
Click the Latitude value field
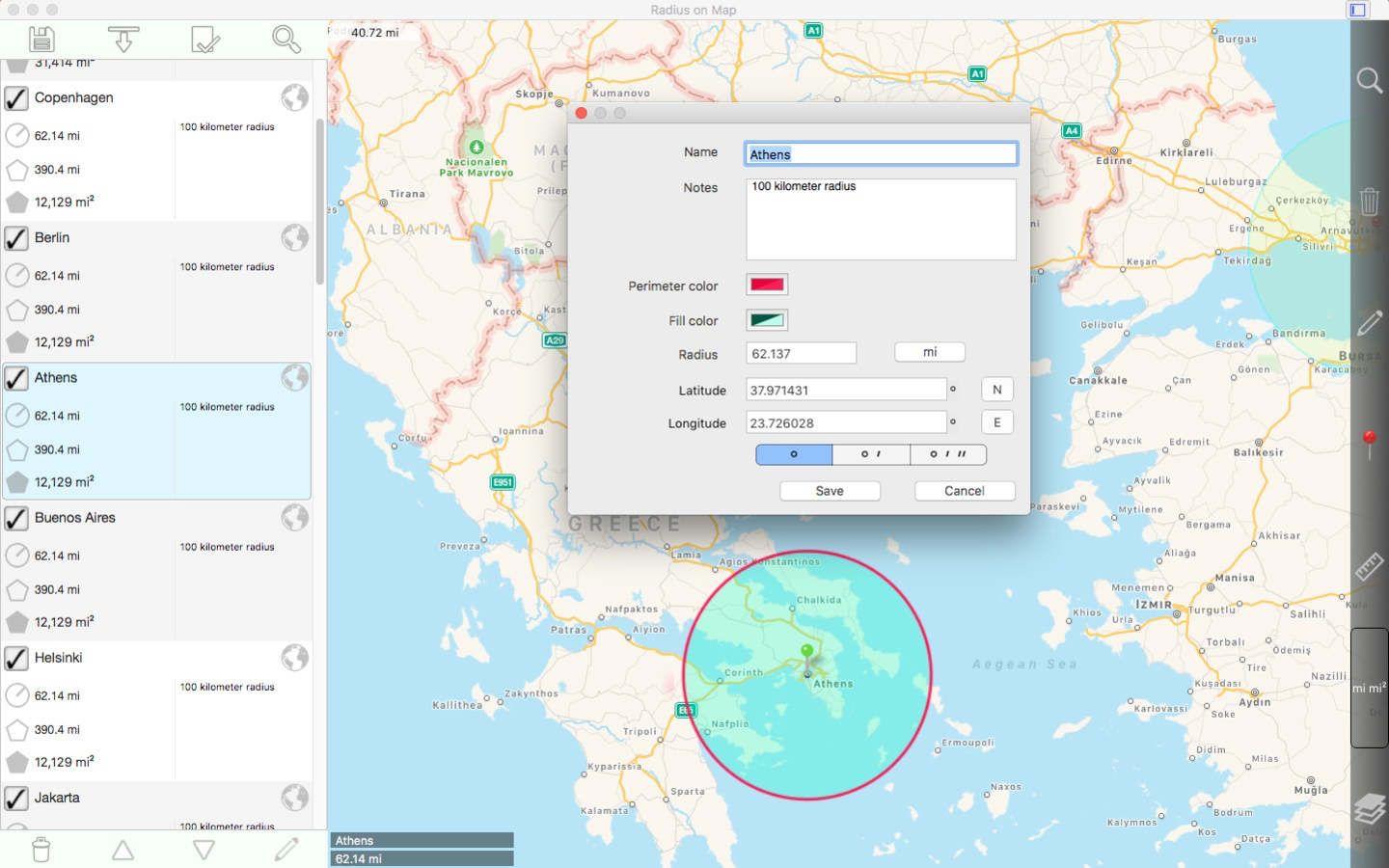[x=847, y=390]
